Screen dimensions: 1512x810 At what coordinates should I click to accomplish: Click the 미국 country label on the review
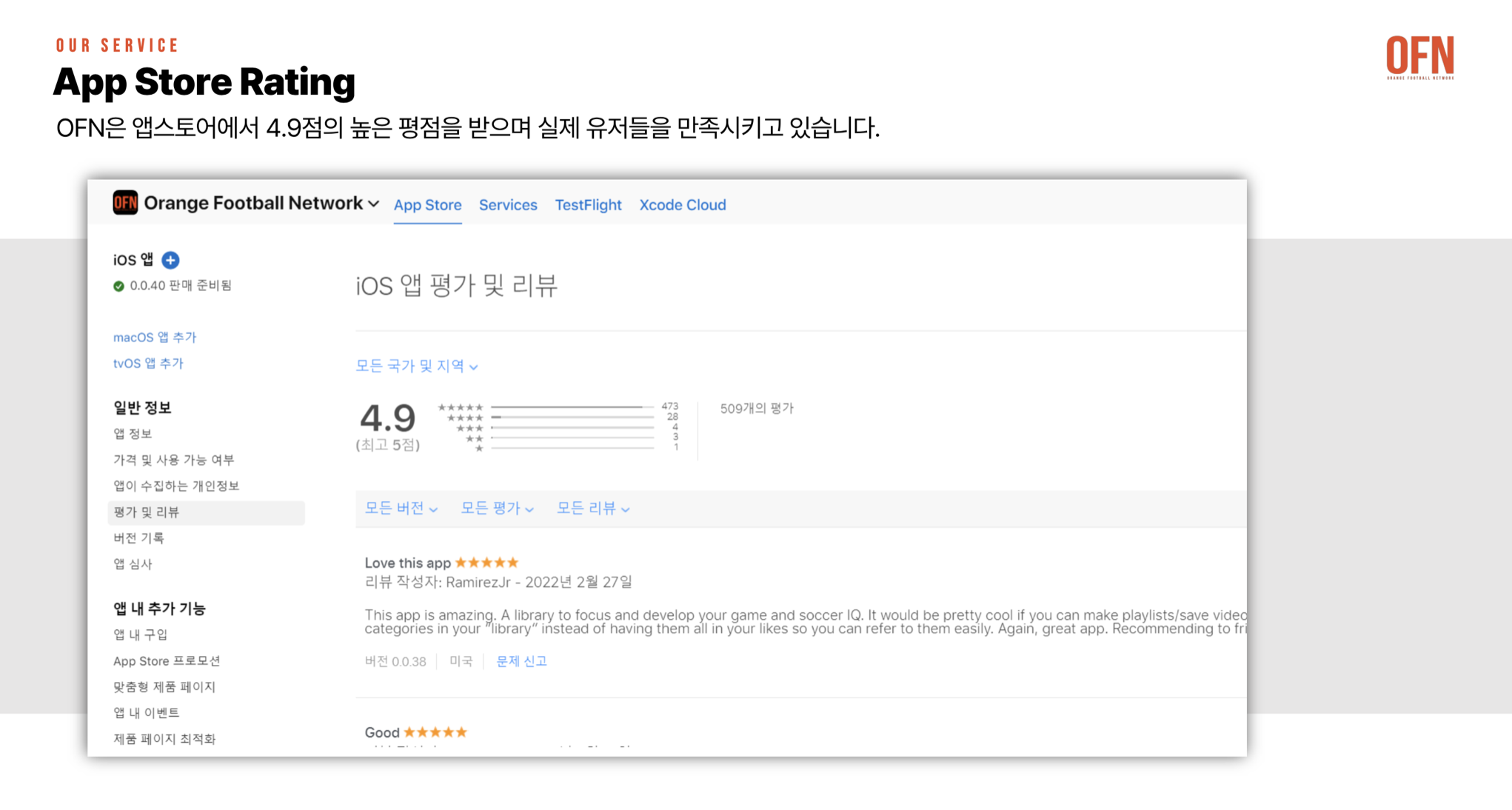tap(461, 662)
